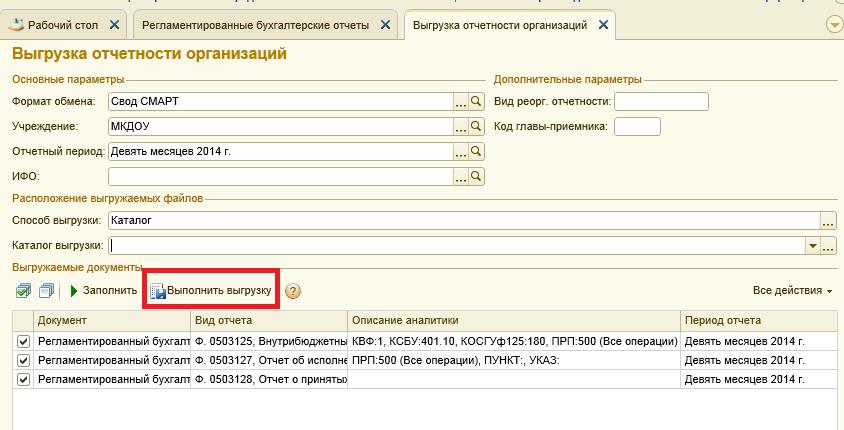Select period cell in Ф. 0503125 row
This screenshot has height=430, width=844.
tap(759, 341)
